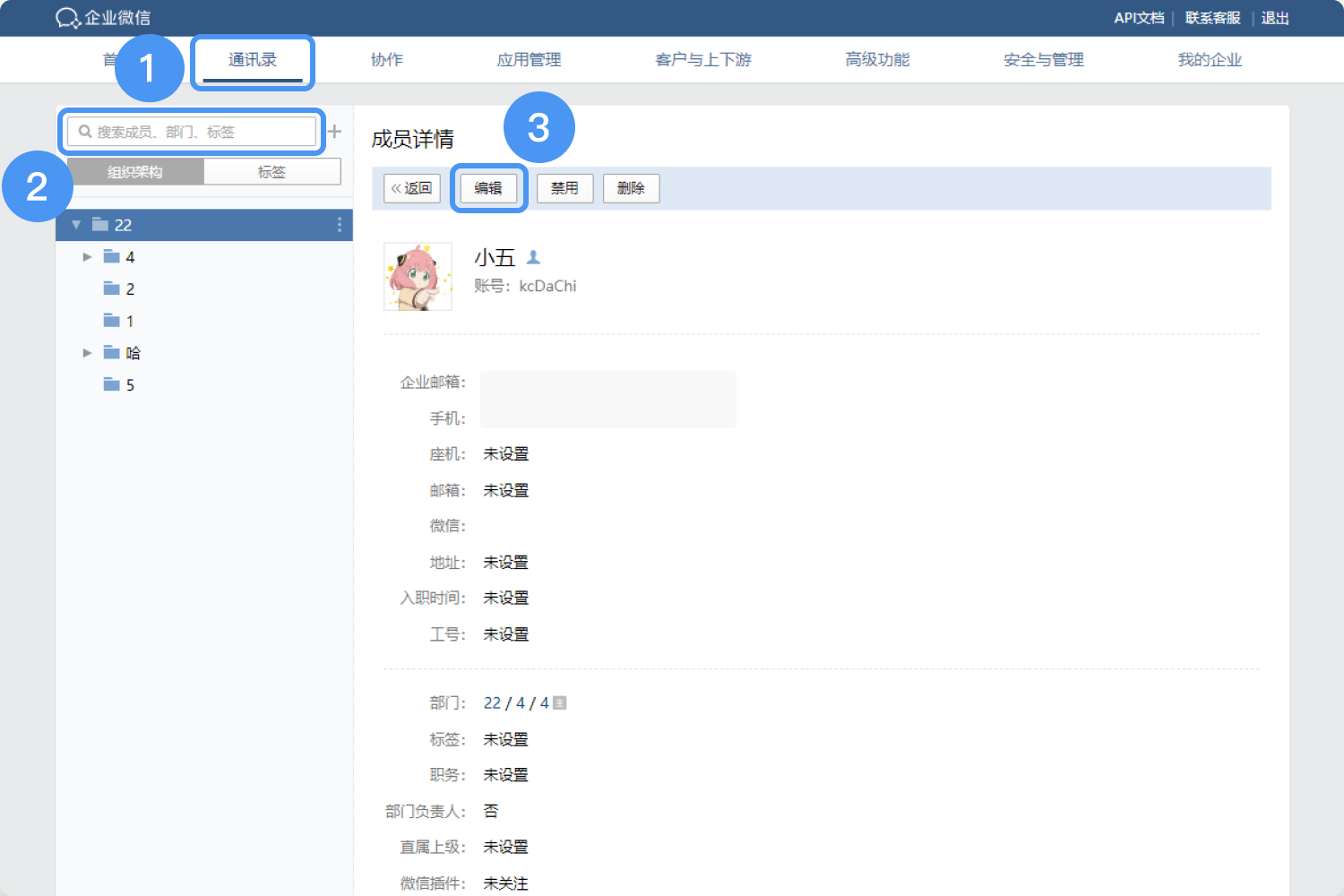The height and width of the screenshot is (896, 1344).
Task: Click the 小五 avatar thumbnail
Action: click(x=418, y=277)
